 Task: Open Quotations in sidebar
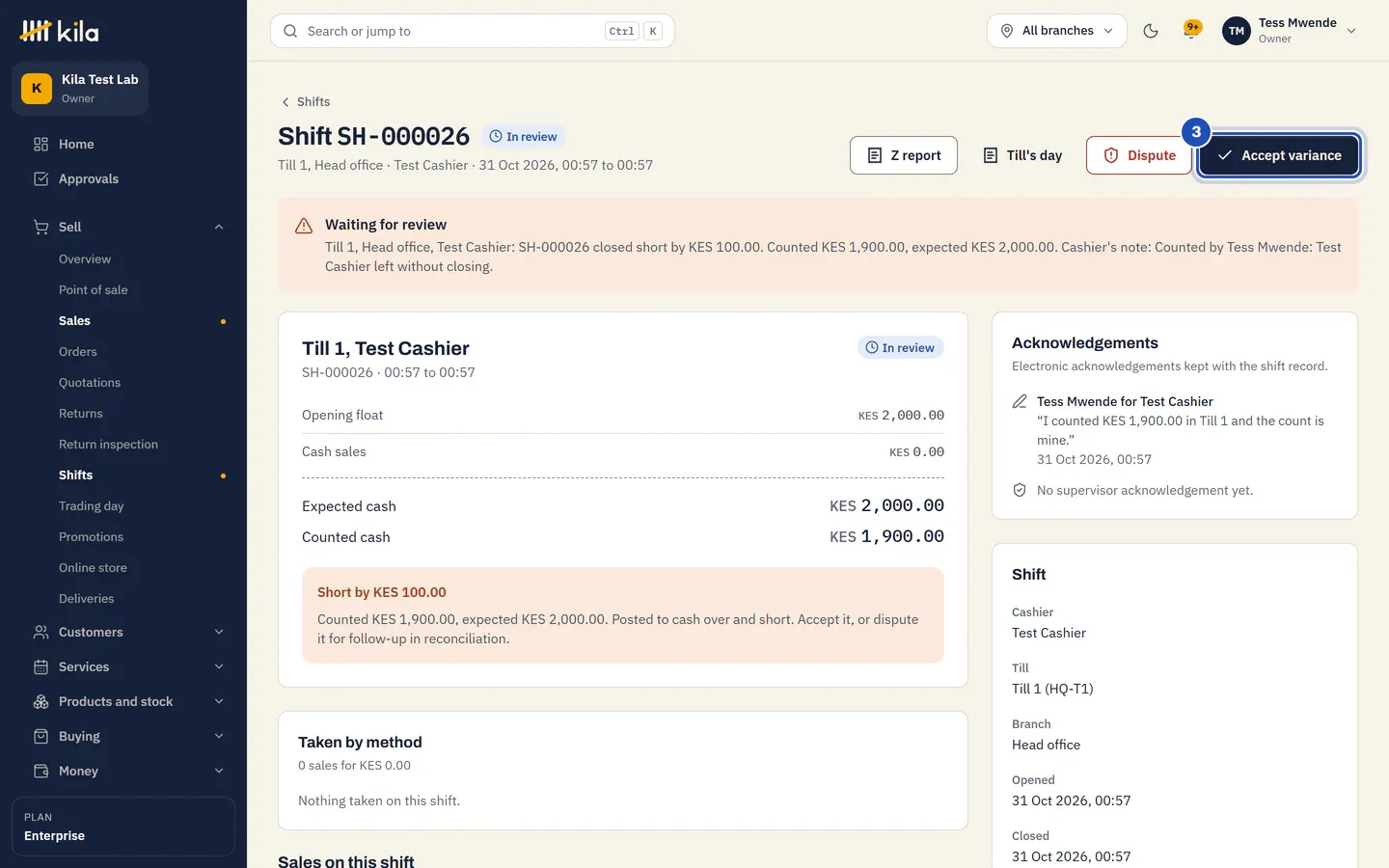pos(90,382)
